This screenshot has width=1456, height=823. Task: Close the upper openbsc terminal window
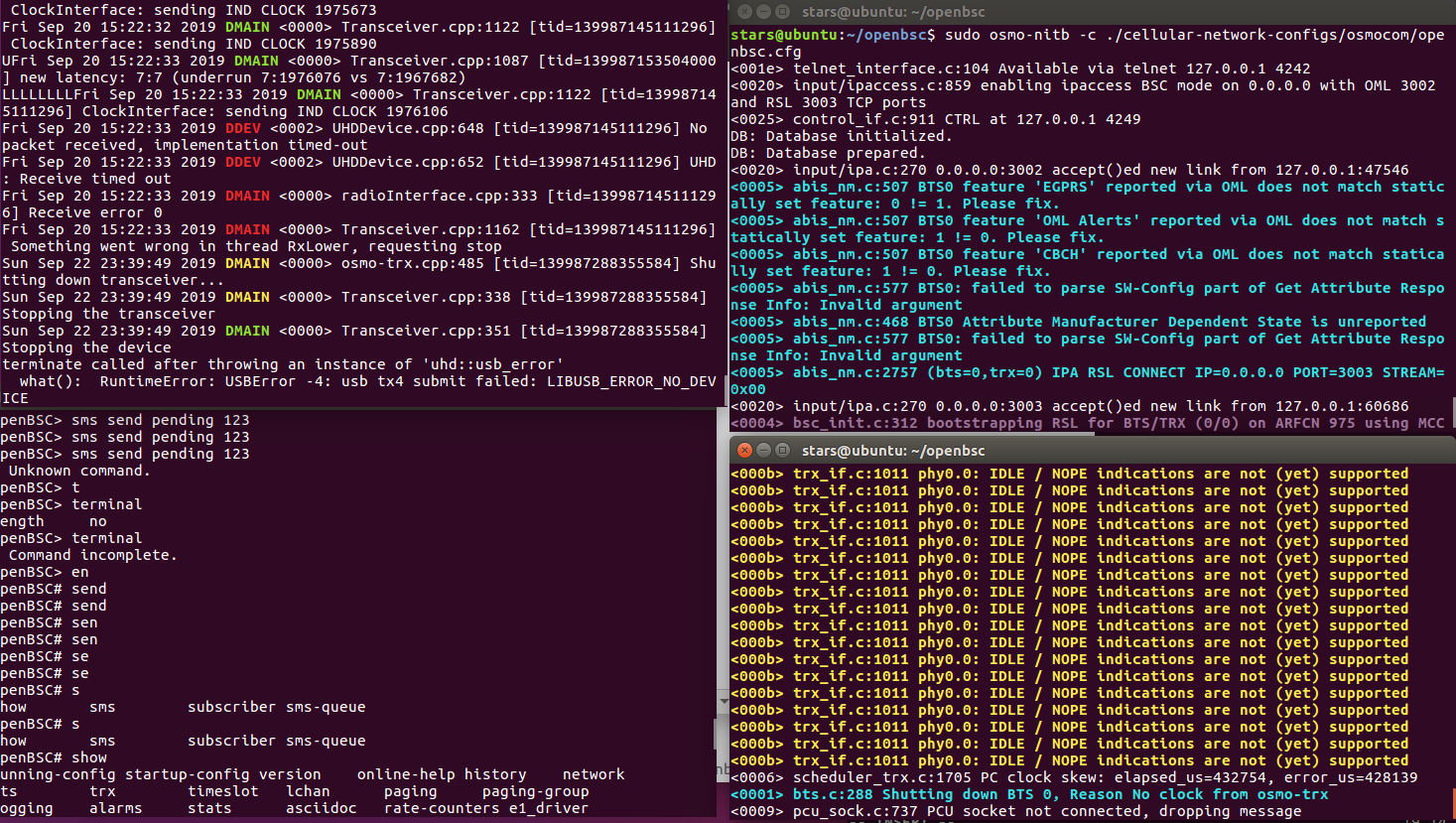pos(745,12)
